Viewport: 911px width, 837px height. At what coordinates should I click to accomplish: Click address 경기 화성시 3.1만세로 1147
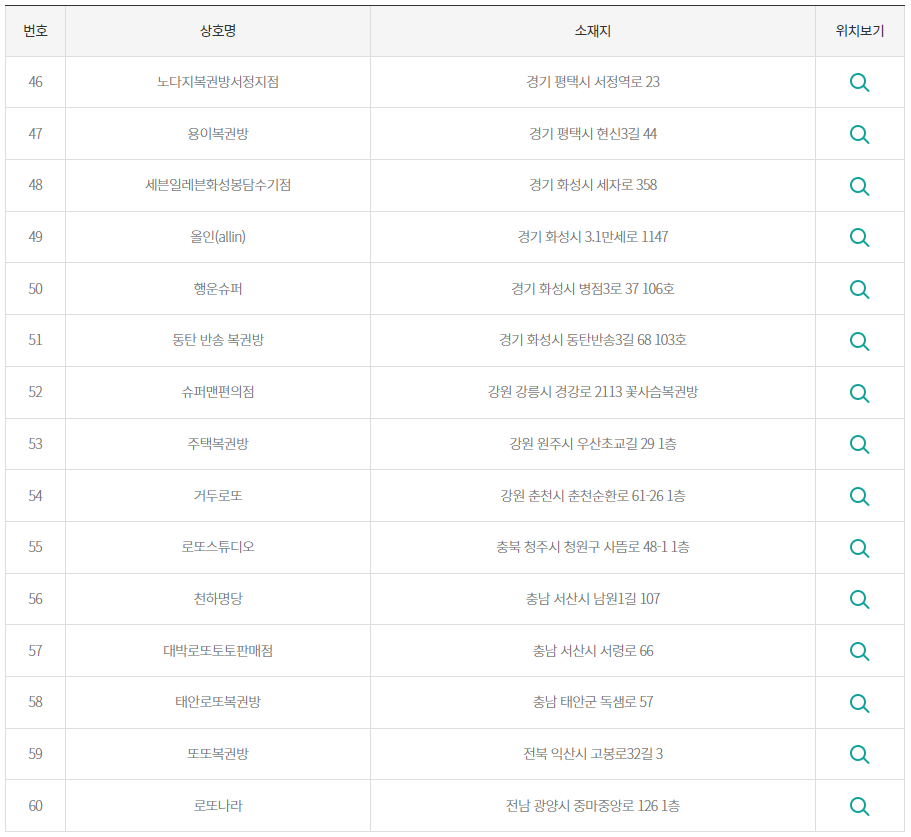click(593, 237)
